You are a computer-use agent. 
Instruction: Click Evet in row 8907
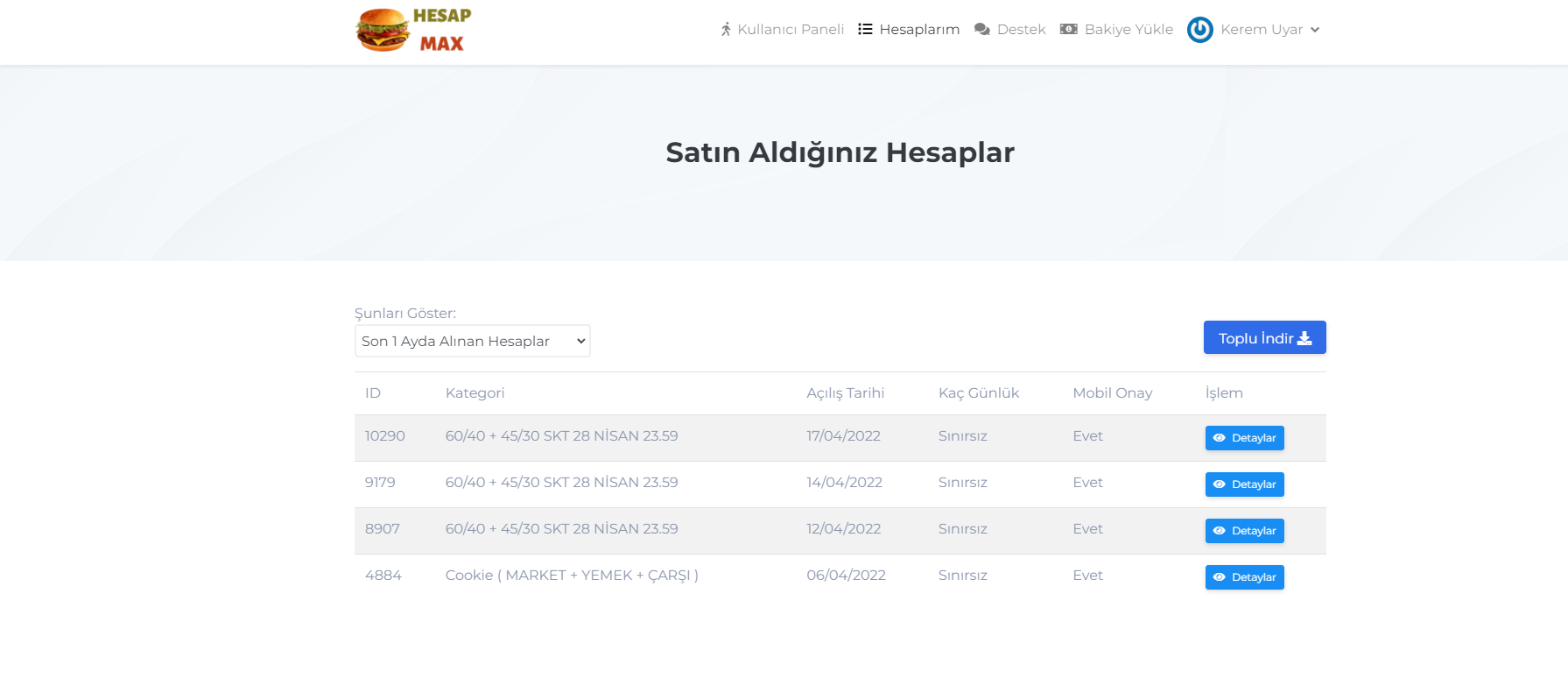[1088, 529]
